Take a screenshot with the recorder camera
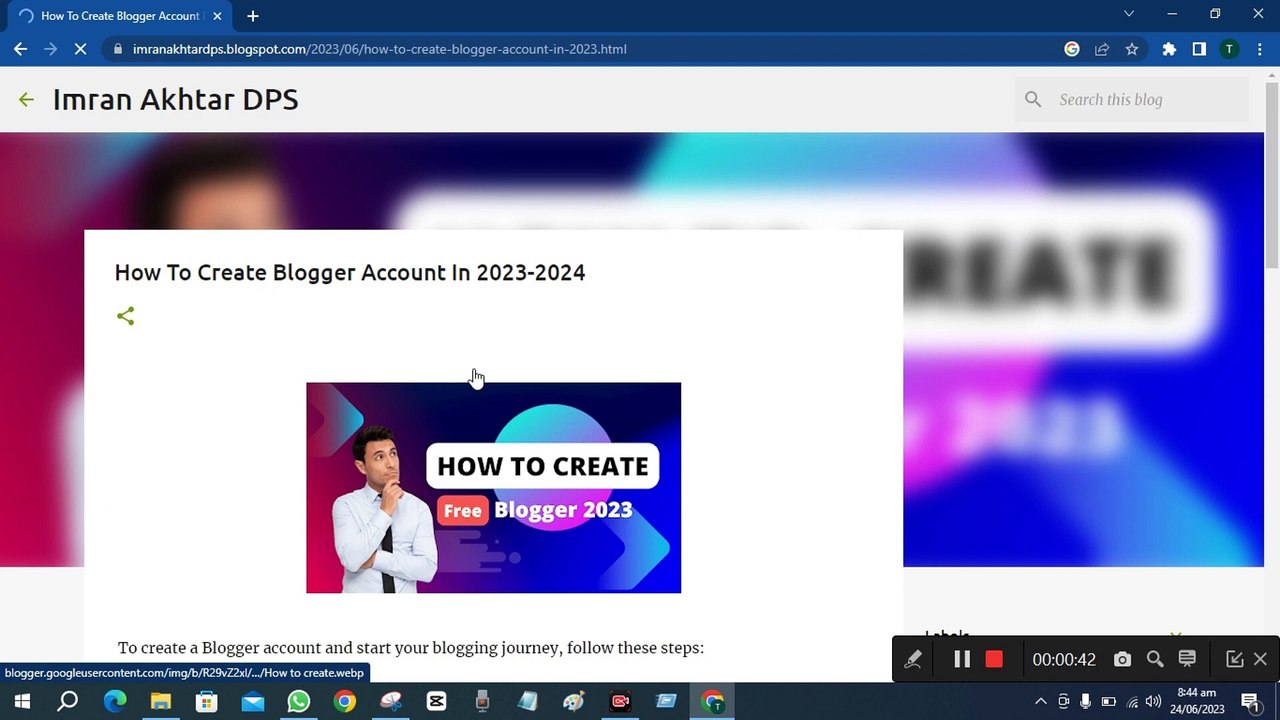Viewport: 1280px width, 720px height. click(x=1122, y=659)
